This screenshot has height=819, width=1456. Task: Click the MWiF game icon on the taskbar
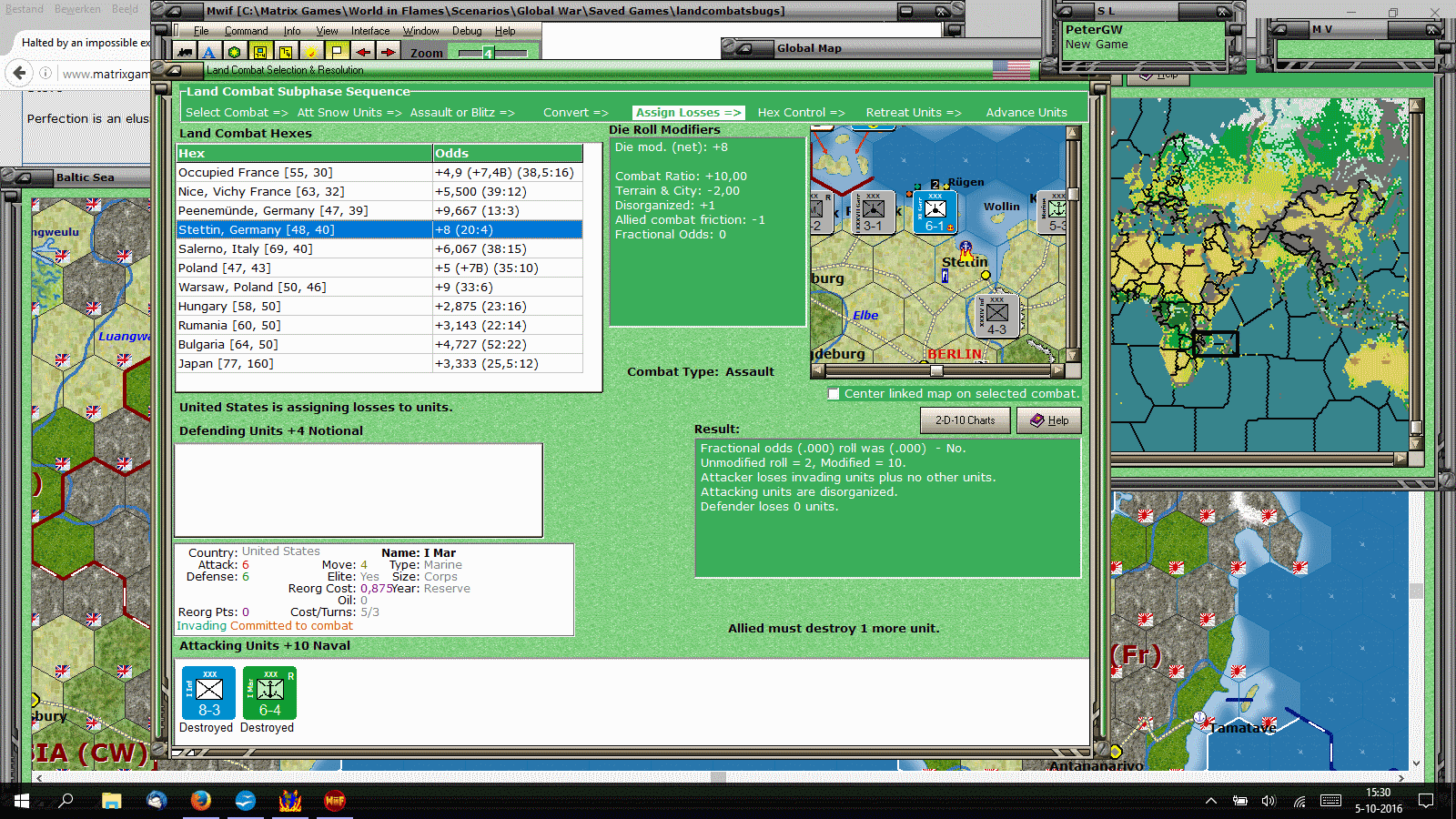pyautogui.click(x=335, y=801)
